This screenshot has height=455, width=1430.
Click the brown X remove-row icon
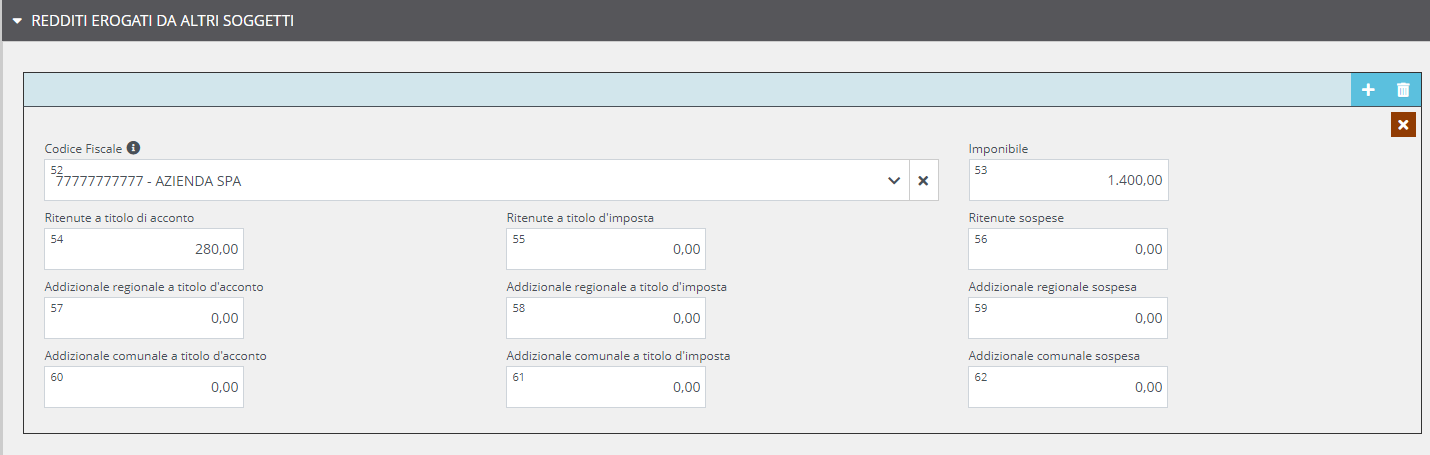click(1403, 125)
